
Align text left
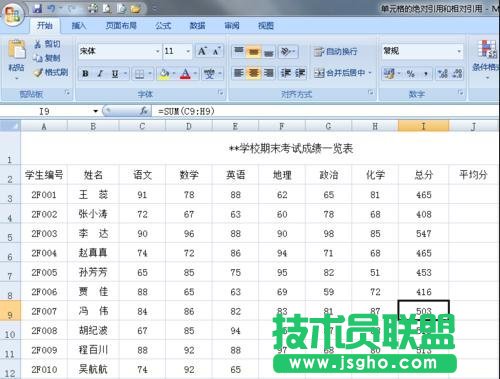click(x=239, y=73)
